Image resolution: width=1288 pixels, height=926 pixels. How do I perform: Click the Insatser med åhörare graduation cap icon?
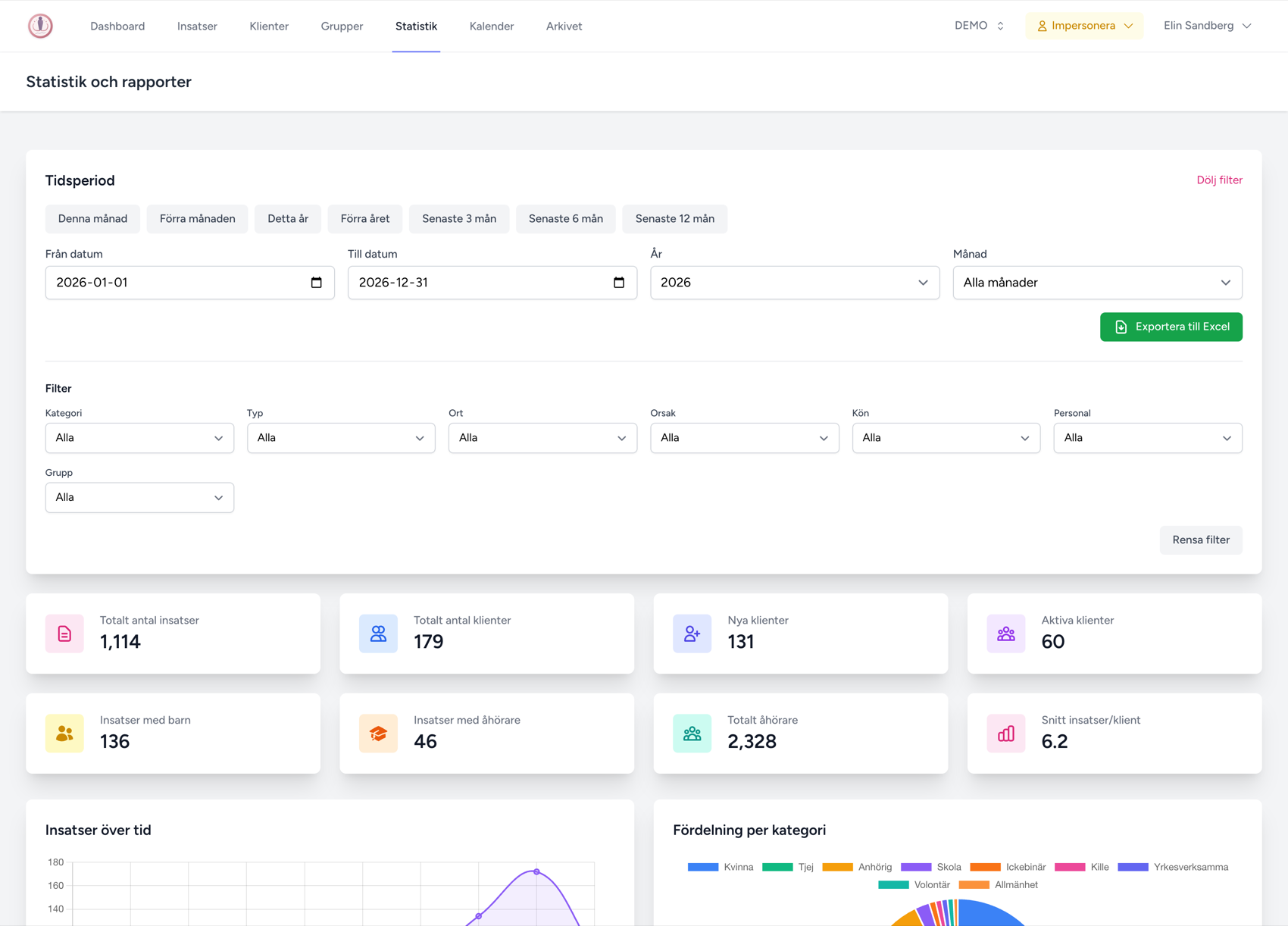coord(378,734)
